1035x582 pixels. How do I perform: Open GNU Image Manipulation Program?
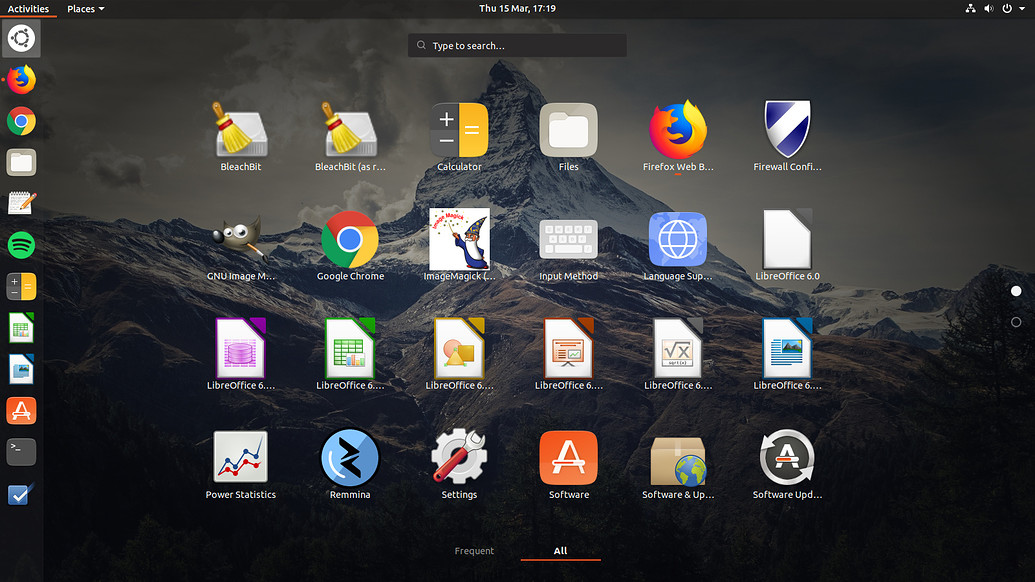(240, 240)
